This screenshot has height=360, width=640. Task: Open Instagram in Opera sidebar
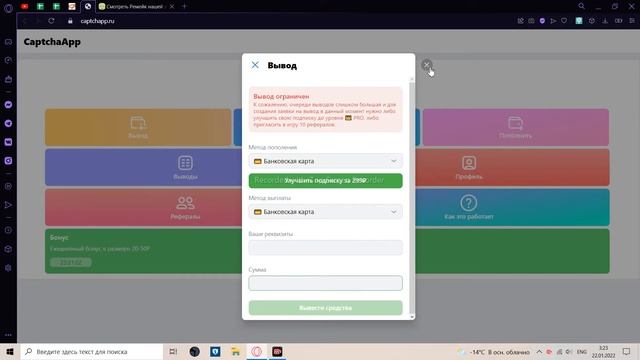coord(8,161)
